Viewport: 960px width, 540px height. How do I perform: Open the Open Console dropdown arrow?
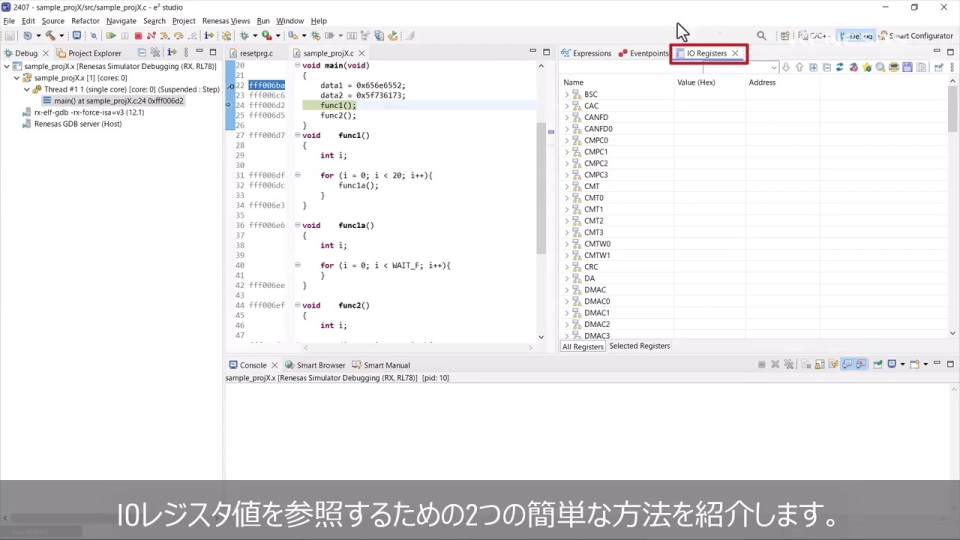(x=925, y=365)
